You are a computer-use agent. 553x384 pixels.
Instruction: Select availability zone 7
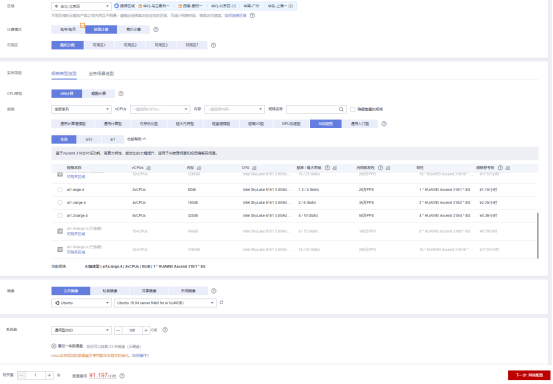tap(192, 45)
